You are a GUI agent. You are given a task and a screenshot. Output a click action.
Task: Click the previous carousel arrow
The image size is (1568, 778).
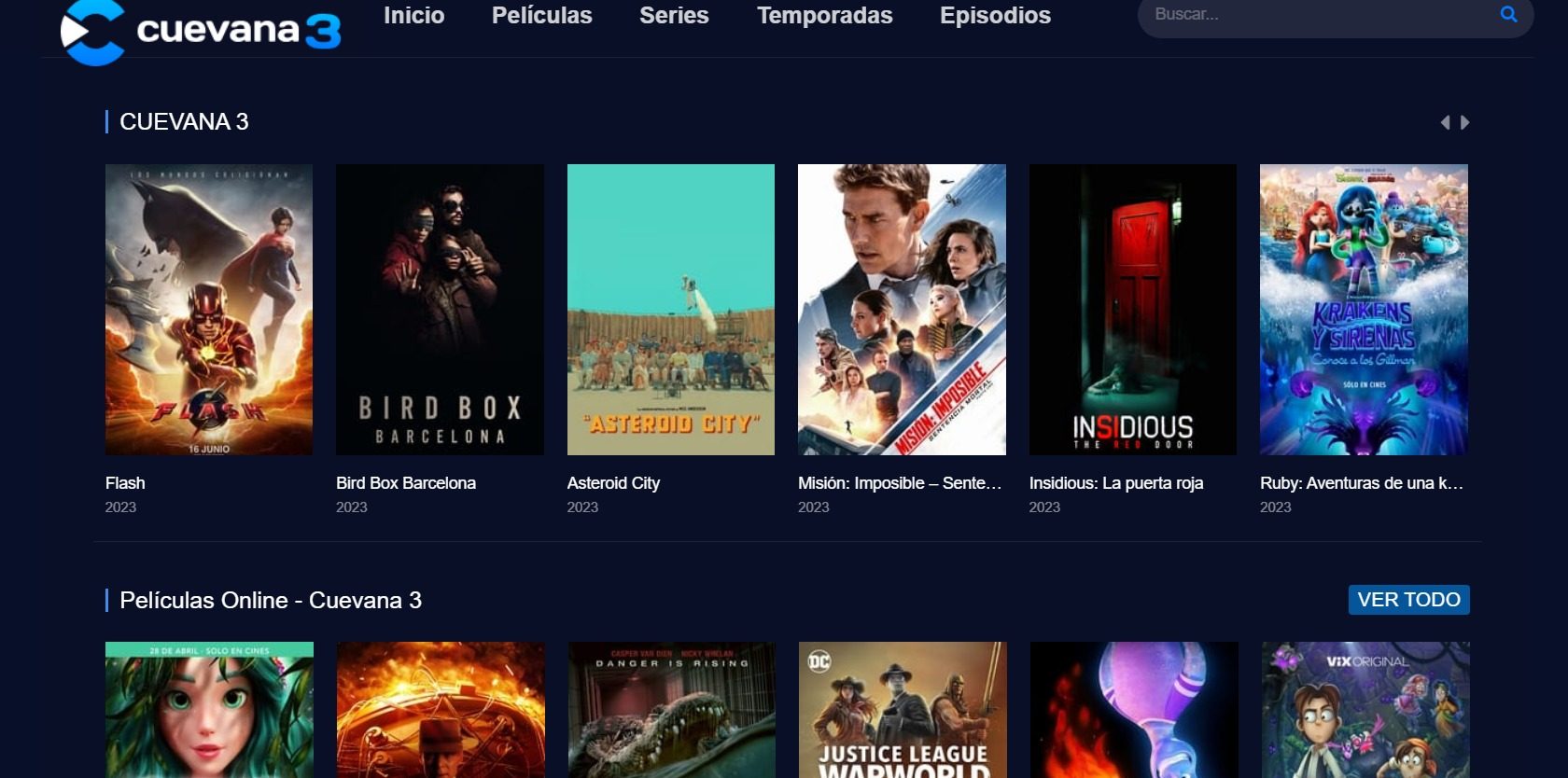[x=1445, y=122]
